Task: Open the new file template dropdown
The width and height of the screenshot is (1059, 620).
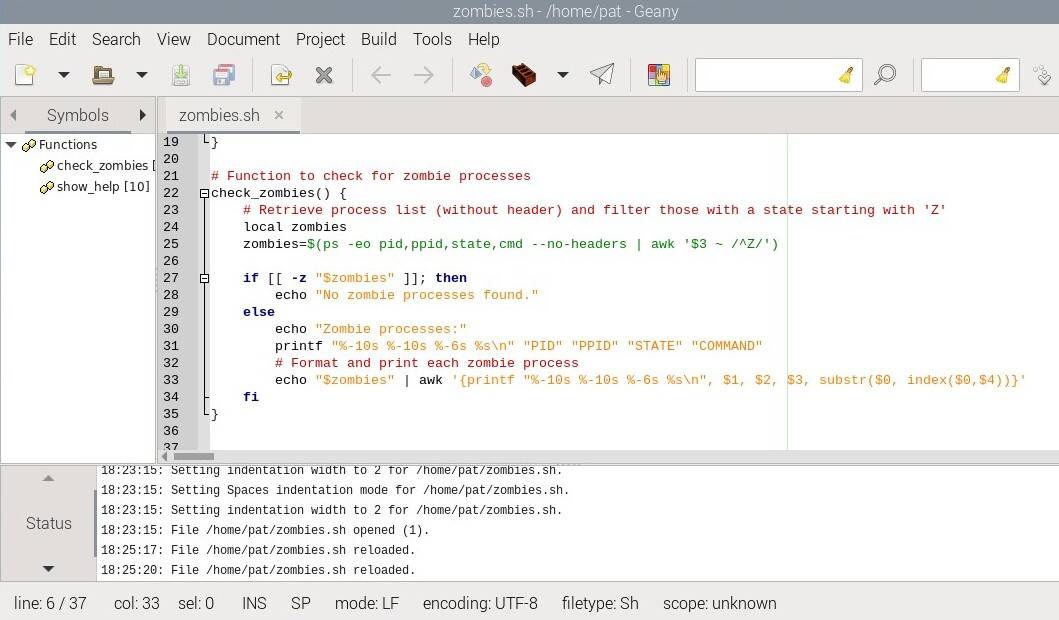Action: point(63,74)
